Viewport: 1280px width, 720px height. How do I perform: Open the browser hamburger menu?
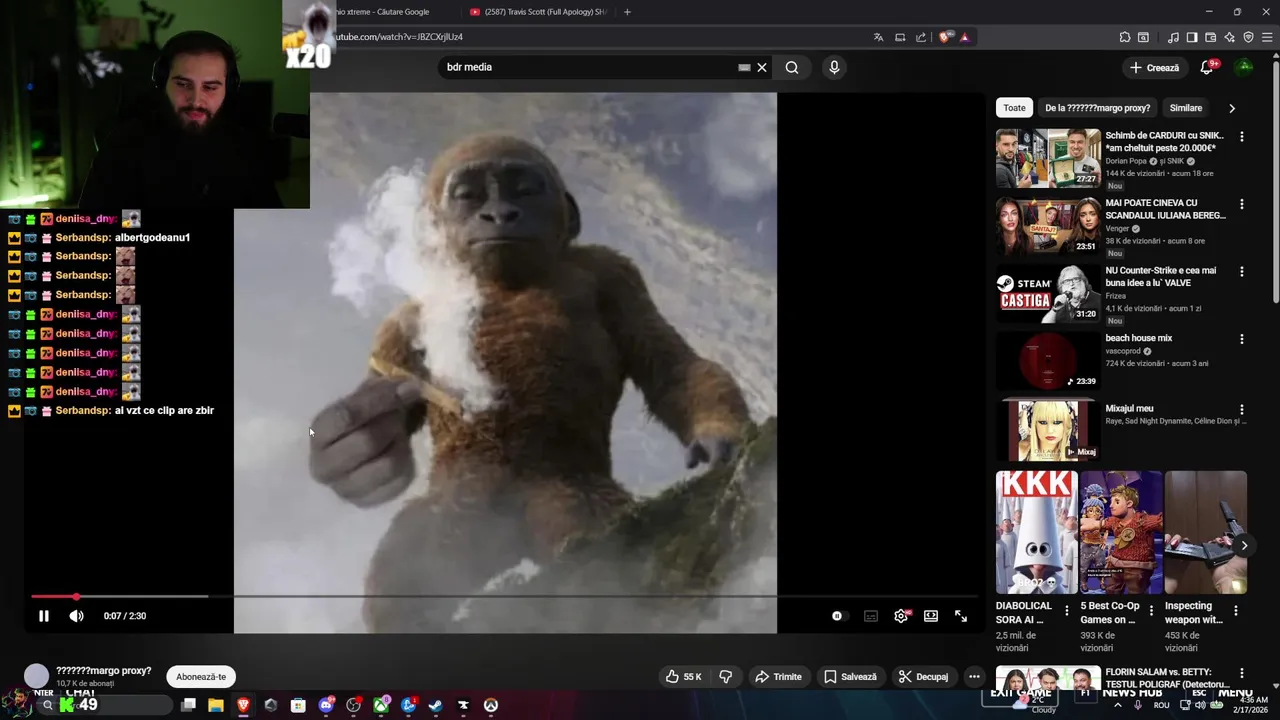tap(1268, 37)
